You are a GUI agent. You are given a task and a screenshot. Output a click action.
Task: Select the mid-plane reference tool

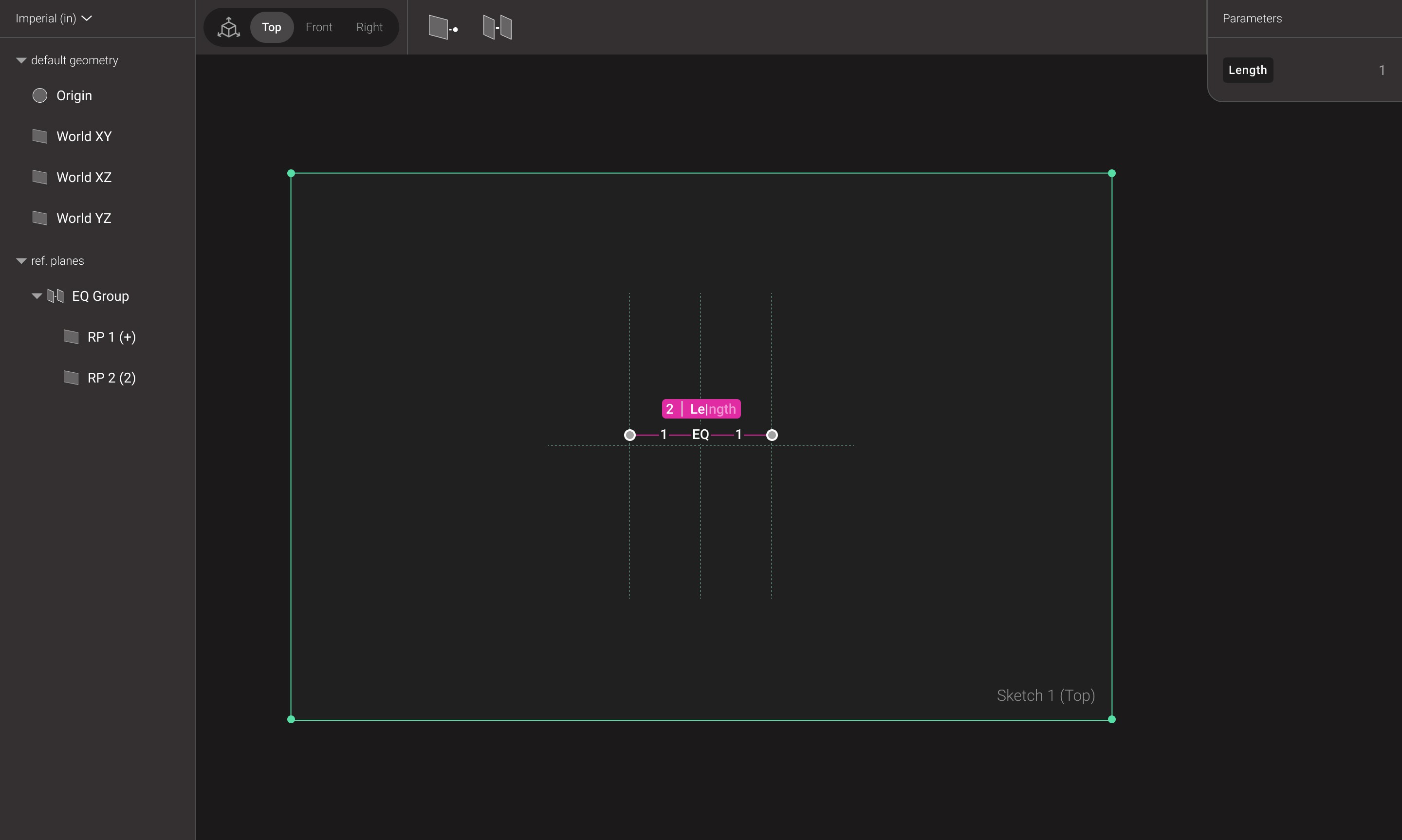pyautogui.click(x=497, y=27)
